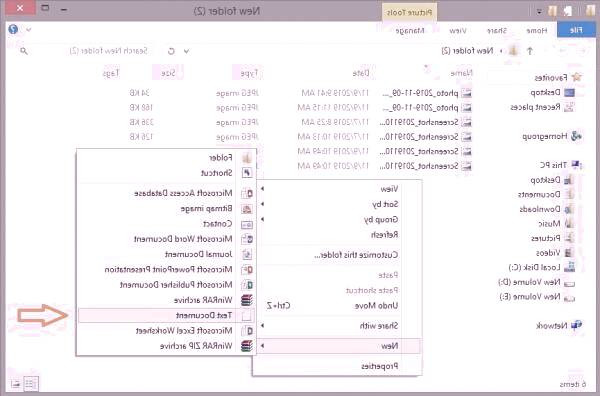Click the Network icon in the sidebar

pyautogui.click(x=576, y=326)
